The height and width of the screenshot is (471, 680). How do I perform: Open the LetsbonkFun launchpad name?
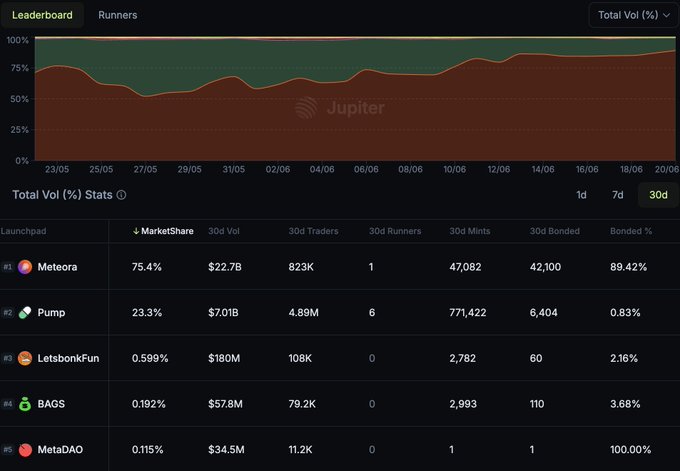point(68,358)
